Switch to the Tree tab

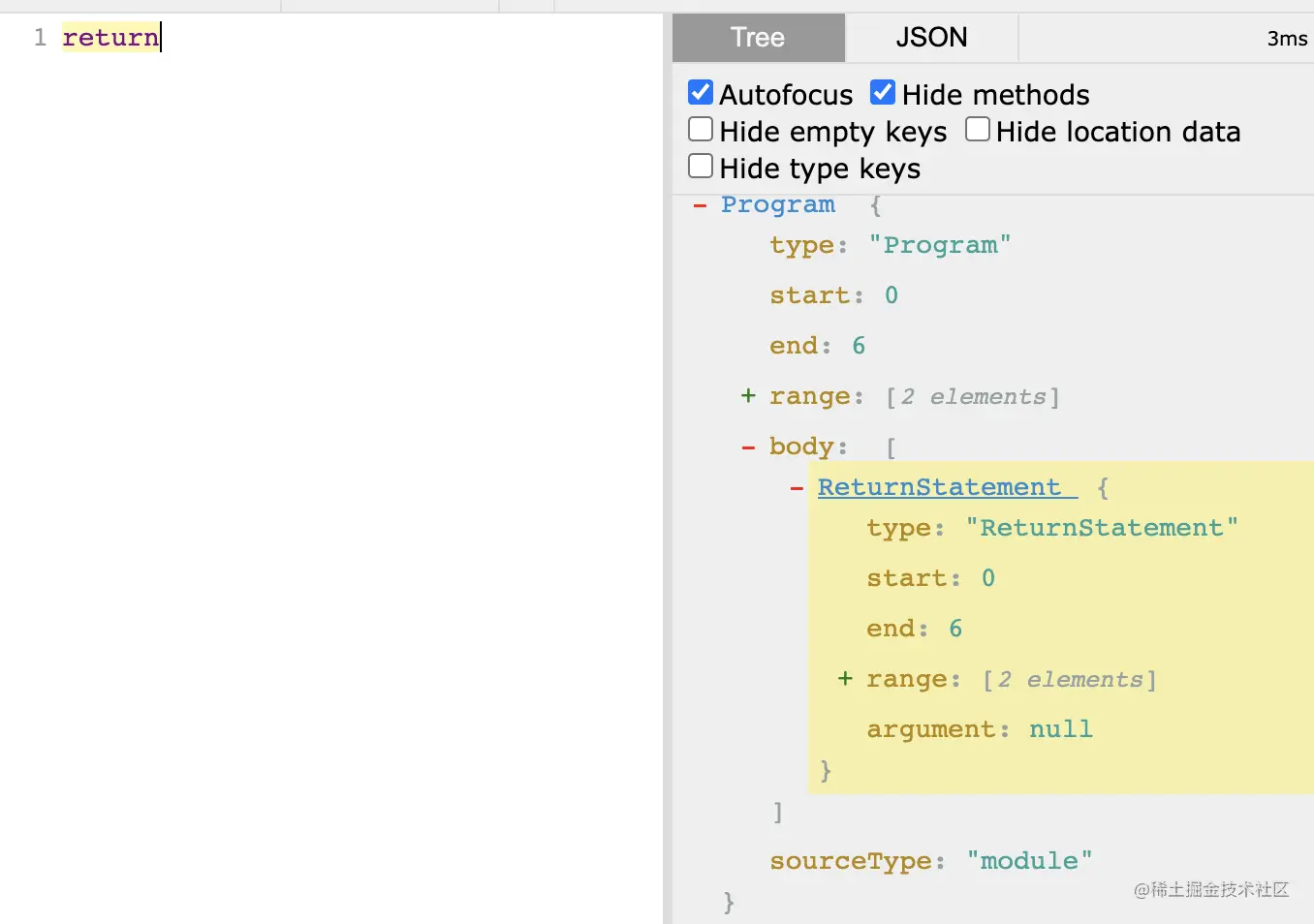[758, 38]
